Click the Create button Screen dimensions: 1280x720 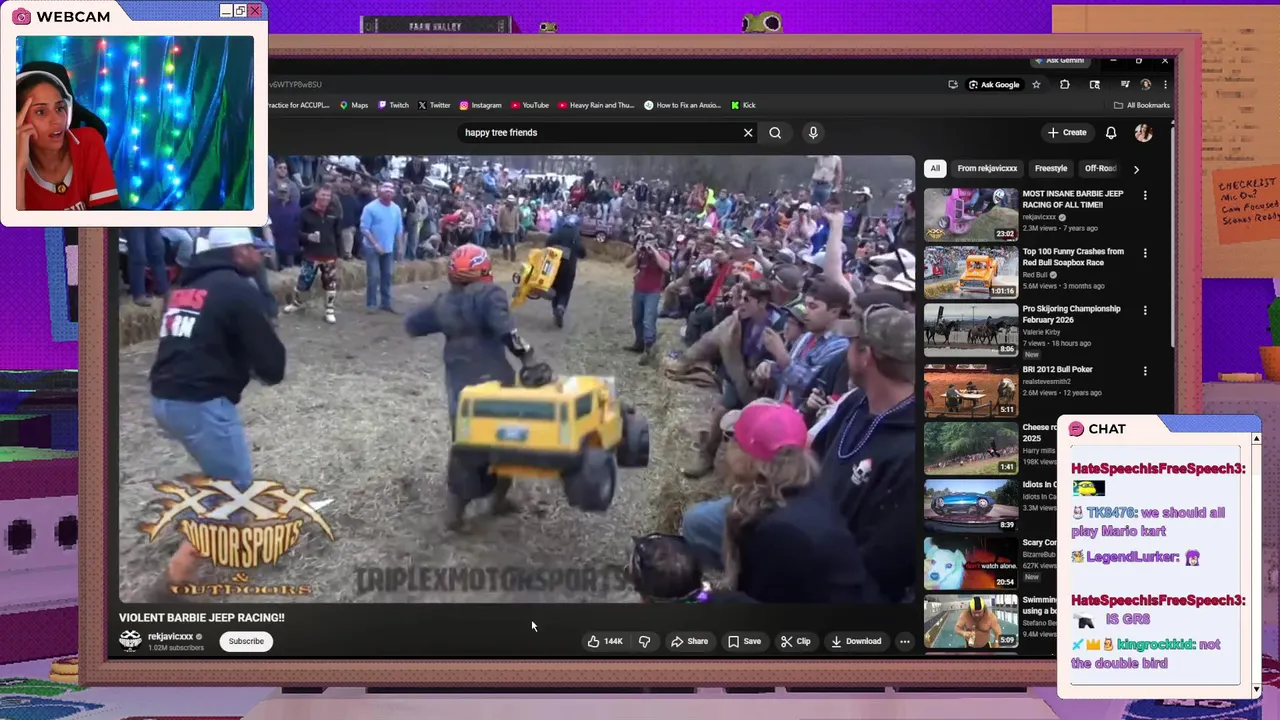1067,132
